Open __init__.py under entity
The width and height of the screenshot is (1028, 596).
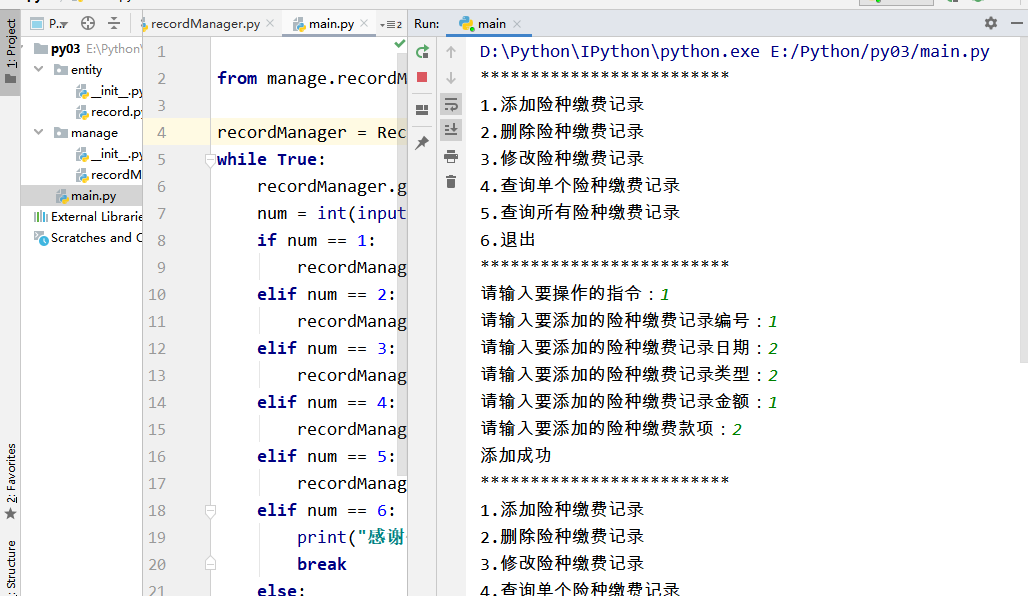[109, 90]
